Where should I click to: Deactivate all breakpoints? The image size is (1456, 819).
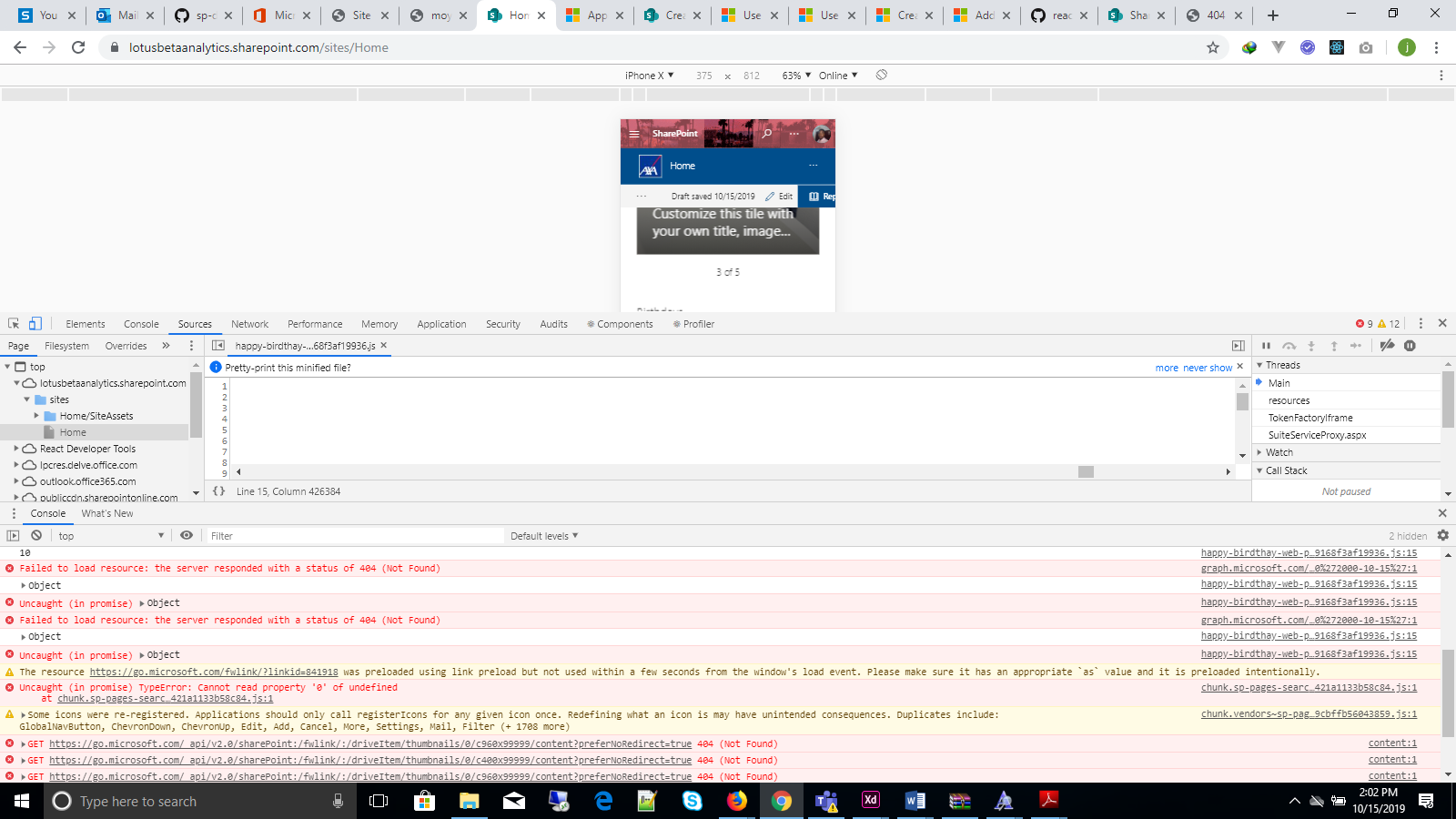click(x=1387, y=346)
